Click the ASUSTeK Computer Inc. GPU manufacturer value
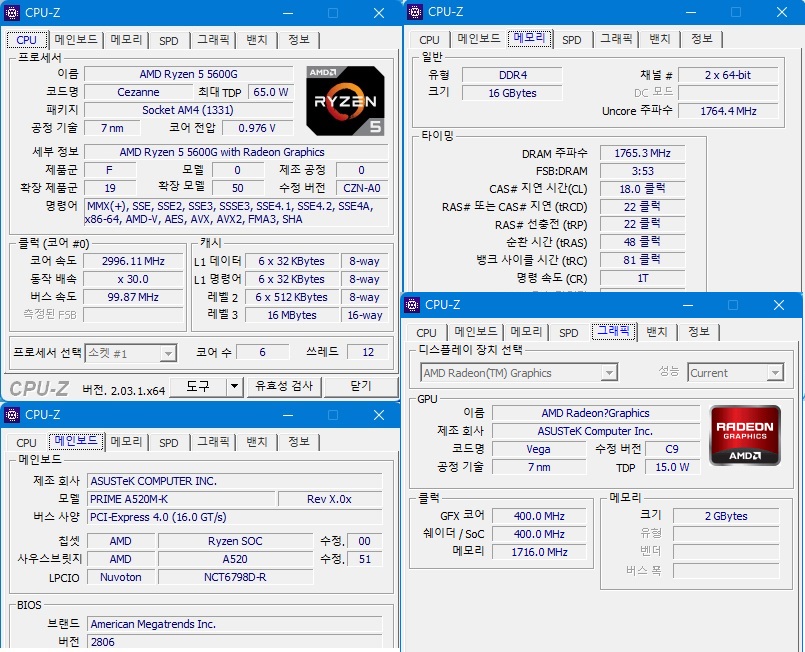805x652 pixels. (x=595, y=431)
